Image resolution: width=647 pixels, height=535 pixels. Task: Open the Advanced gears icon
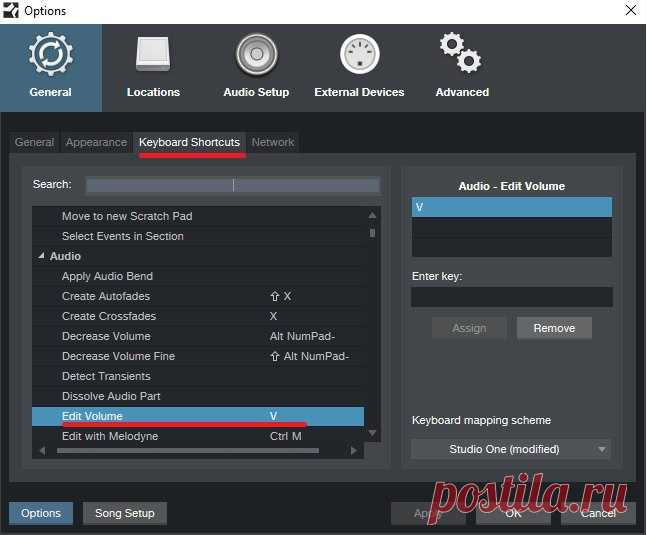(462, 57)
